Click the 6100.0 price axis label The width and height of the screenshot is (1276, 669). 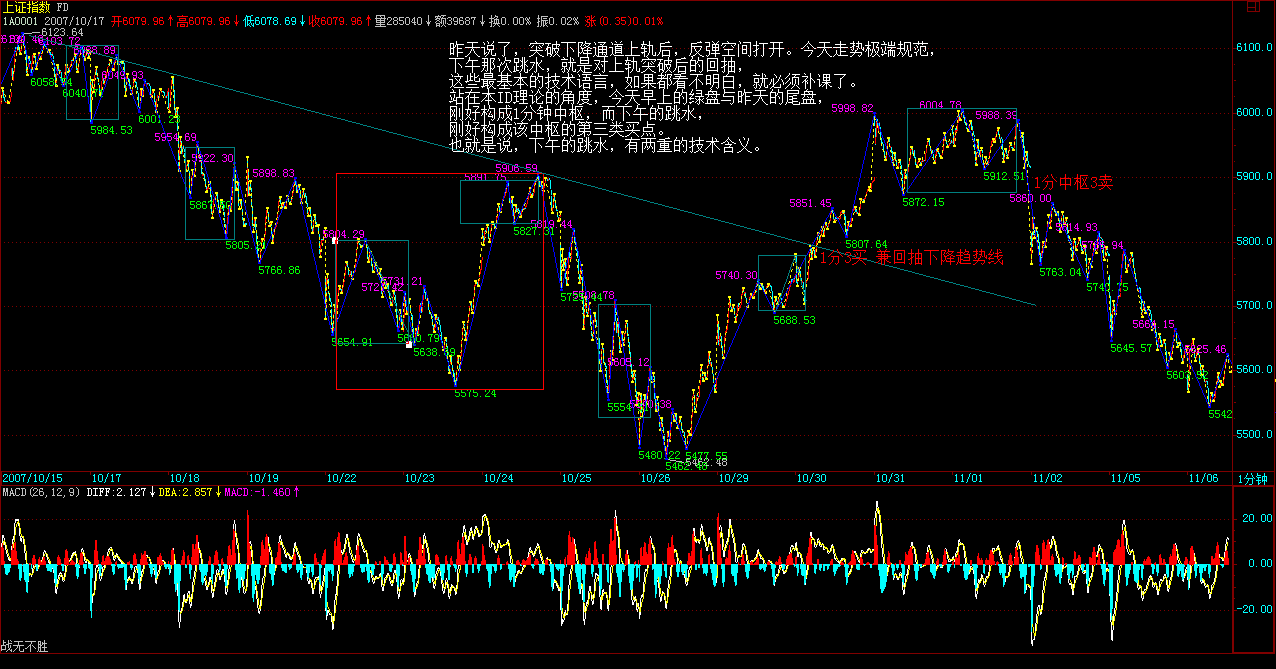coord(1256,48)
